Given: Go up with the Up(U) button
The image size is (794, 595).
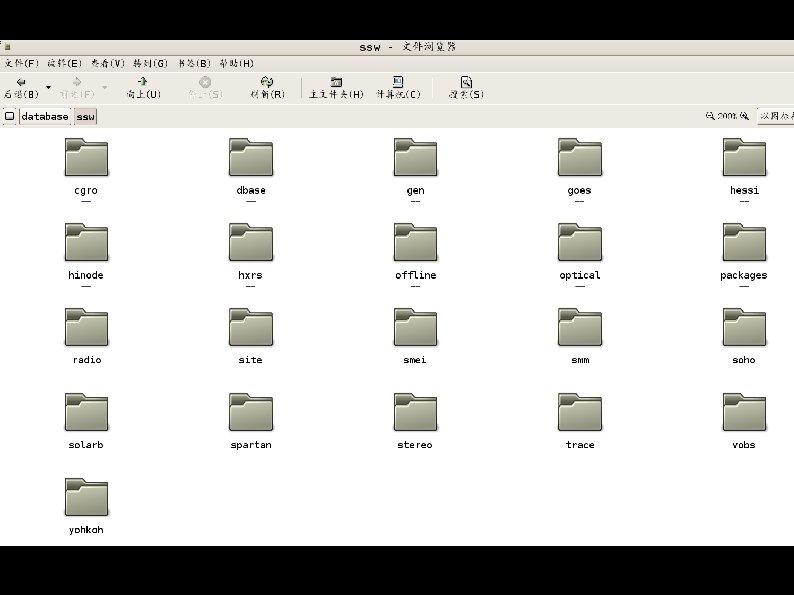Looking at the screenshot, I should (x=143, y=88).
